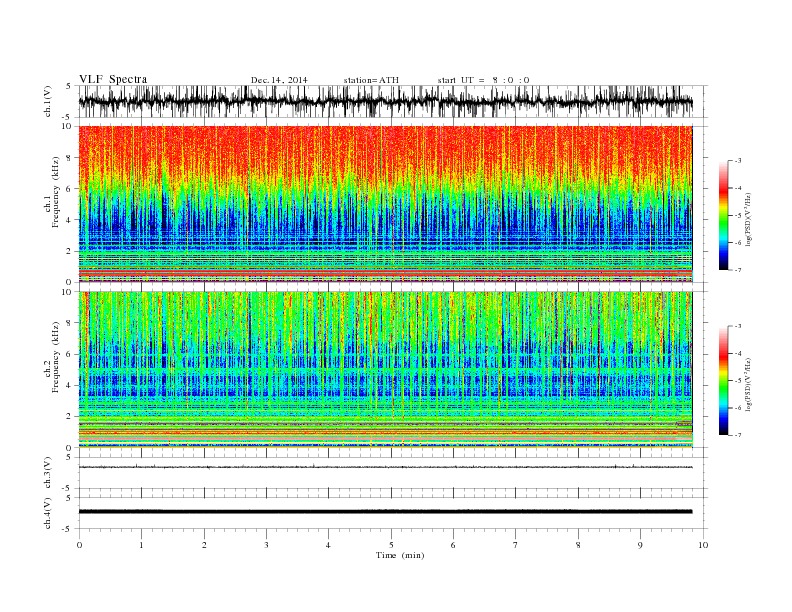Image resolution: width=792 pixels, height=612 pixels.
Task: Click the 'Time (min)' axis title
Action: 400,555
